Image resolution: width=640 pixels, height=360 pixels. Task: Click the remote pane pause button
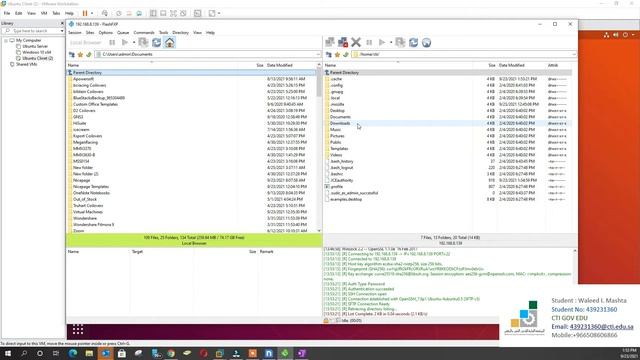click(x=369, y=42)
